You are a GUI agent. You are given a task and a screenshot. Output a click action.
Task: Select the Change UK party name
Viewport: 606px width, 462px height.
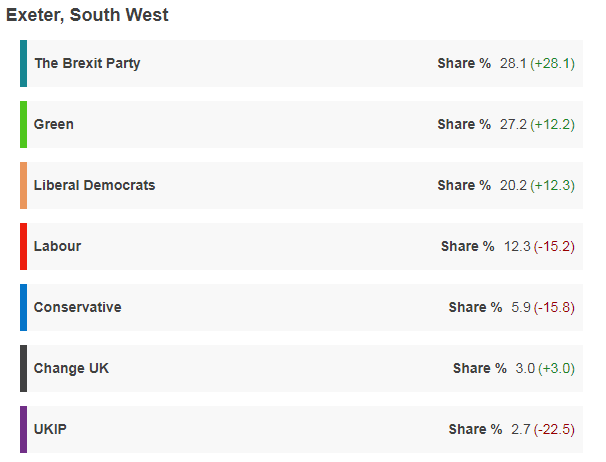click(x=71, y=368)
